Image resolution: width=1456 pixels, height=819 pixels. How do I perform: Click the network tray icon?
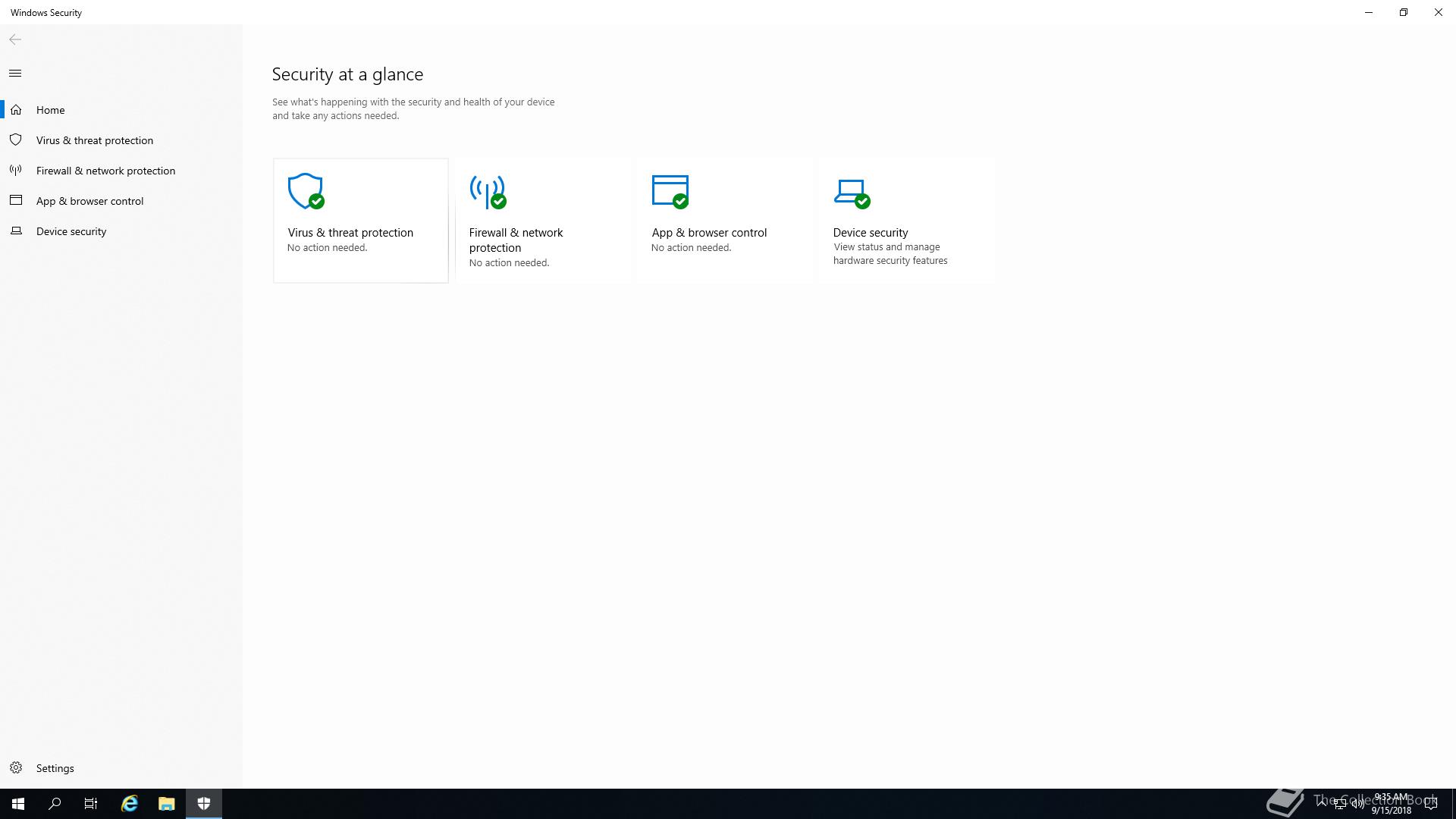[x=1340, y=804]
